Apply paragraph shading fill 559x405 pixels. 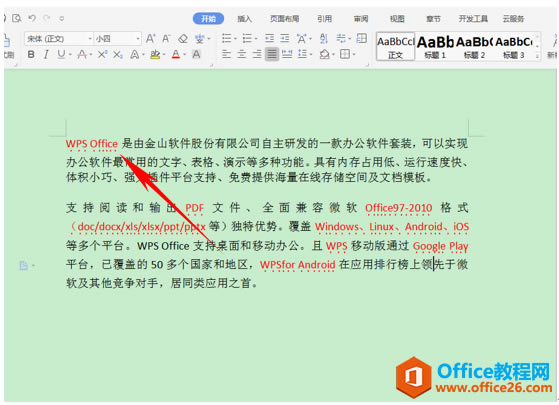(324, 55)
